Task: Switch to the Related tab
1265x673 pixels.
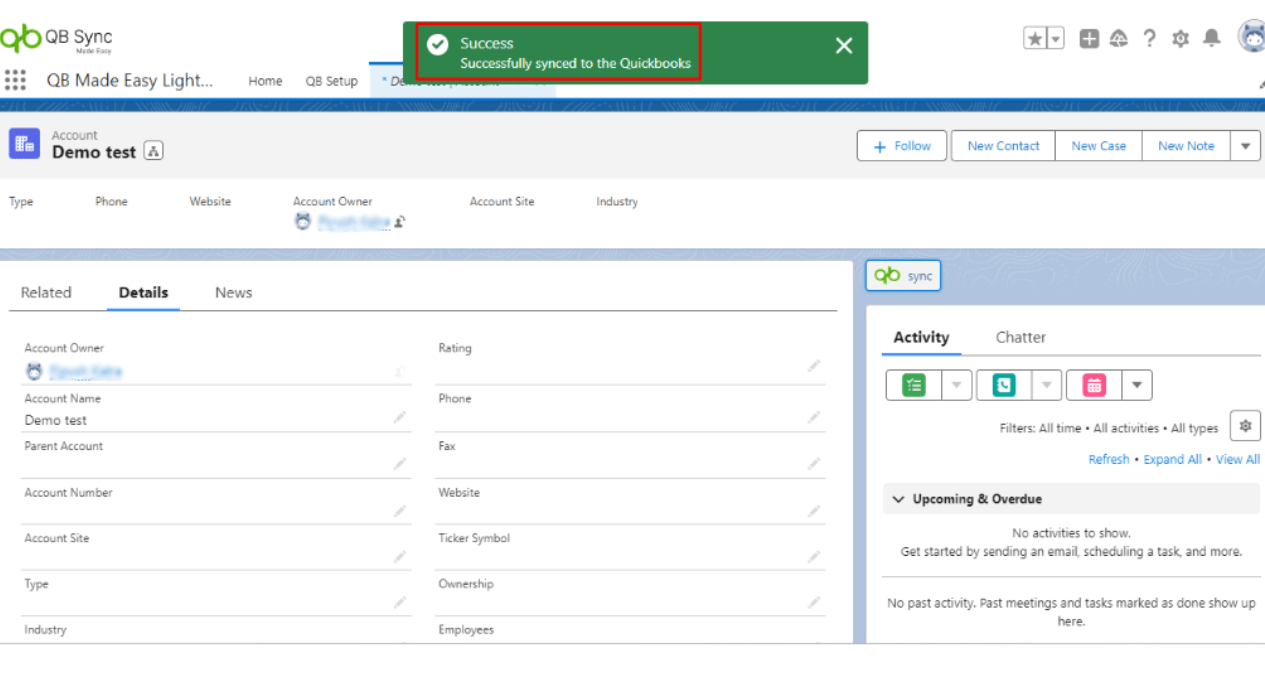Action: point(46,293)
